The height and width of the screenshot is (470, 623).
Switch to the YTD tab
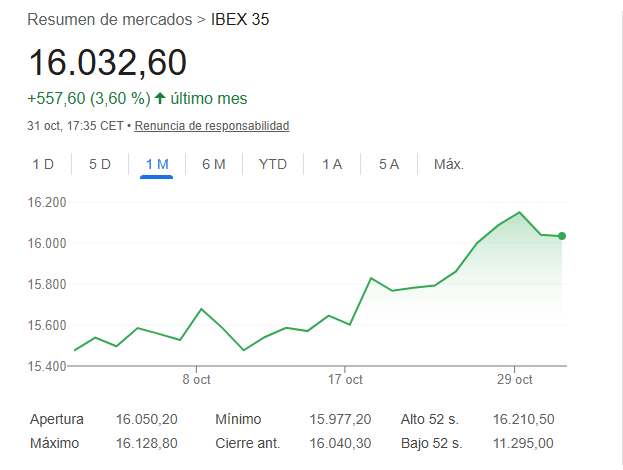[x=273, y=164]
